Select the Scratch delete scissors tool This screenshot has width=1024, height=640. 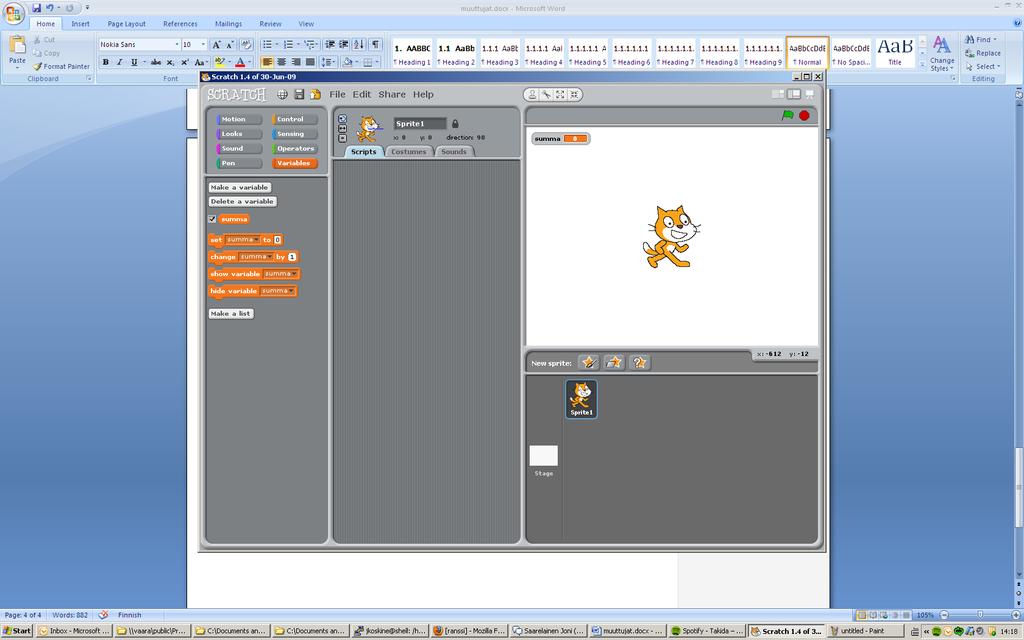[547, 95]
